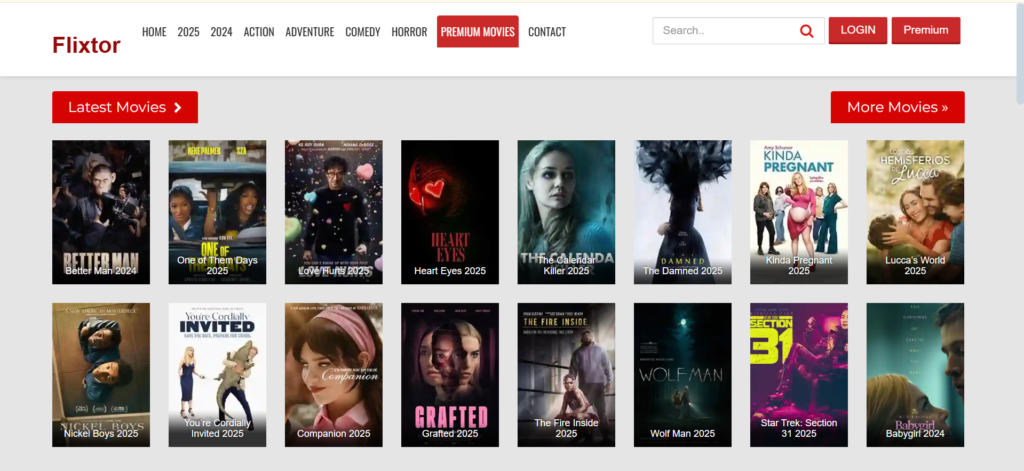Click the red Premium button next to LOGIN

925,30
